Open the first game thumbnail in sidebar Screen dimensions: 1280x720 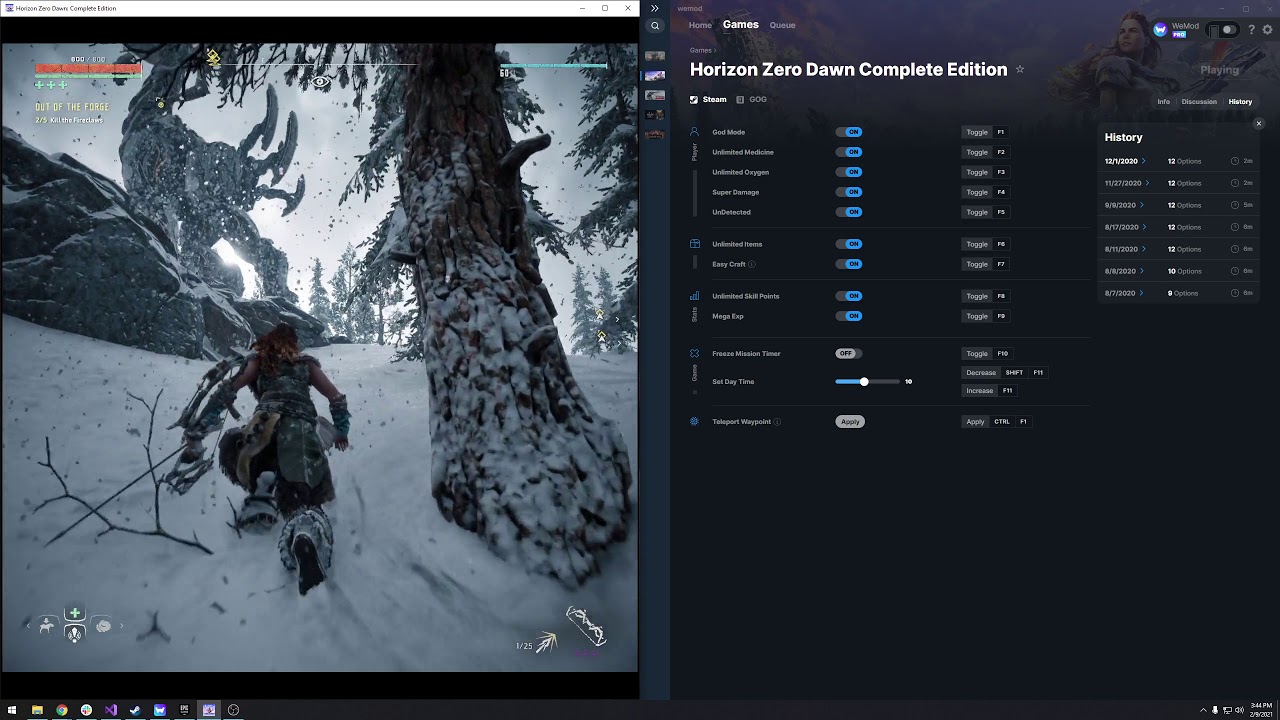[655, 56]
